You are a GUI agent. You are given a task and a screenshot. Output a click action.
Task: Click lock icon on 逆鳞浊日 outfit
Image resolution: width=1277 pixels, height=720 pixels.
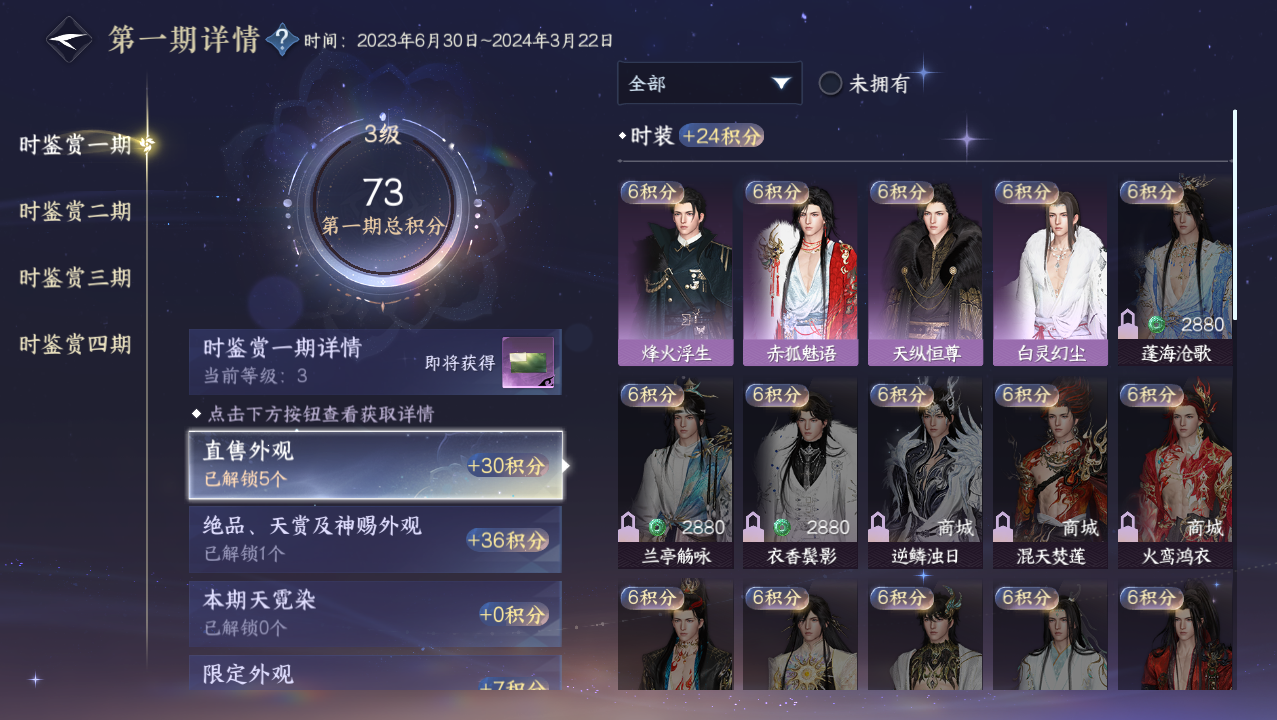click(x=879, y=526)
